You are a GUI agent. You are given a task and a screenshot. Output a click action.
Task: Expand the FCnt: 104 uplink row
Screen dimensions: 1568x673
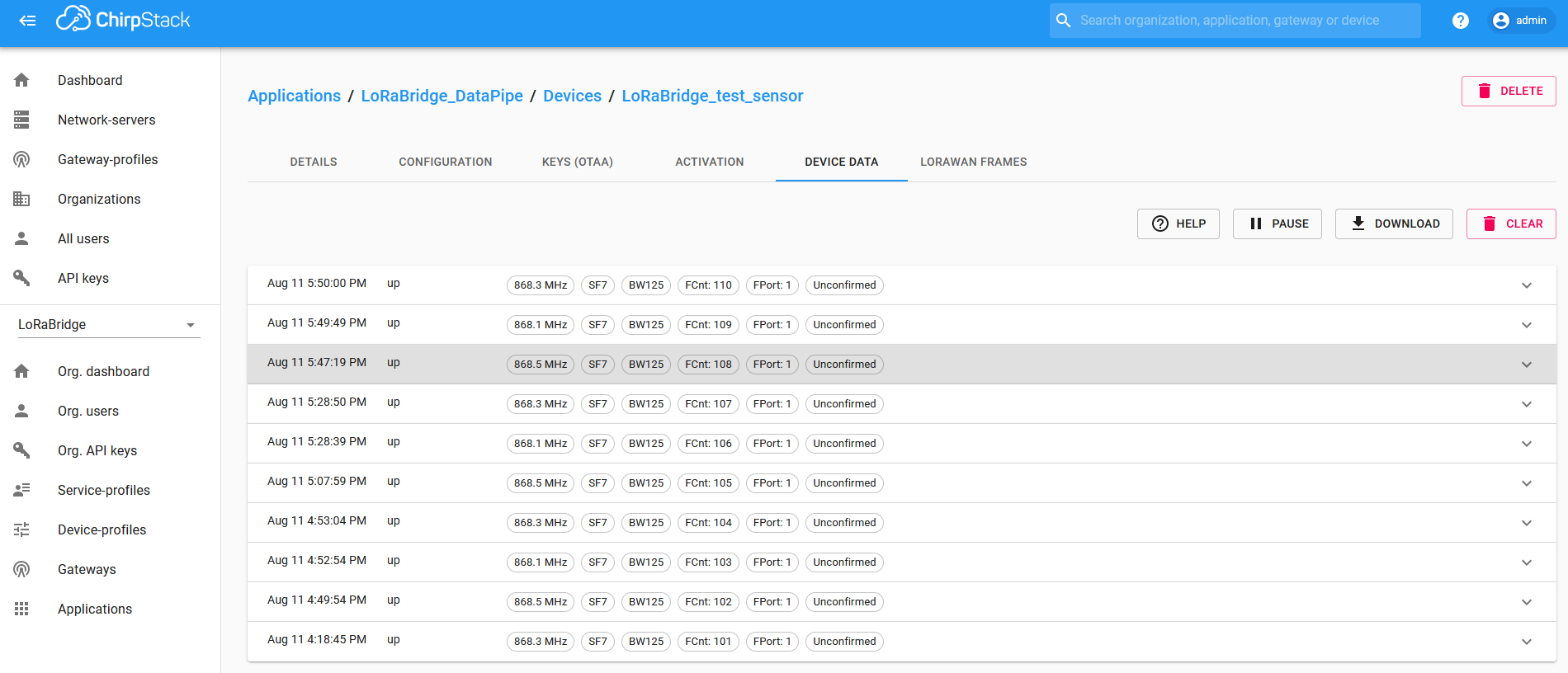click(1527, 523)
